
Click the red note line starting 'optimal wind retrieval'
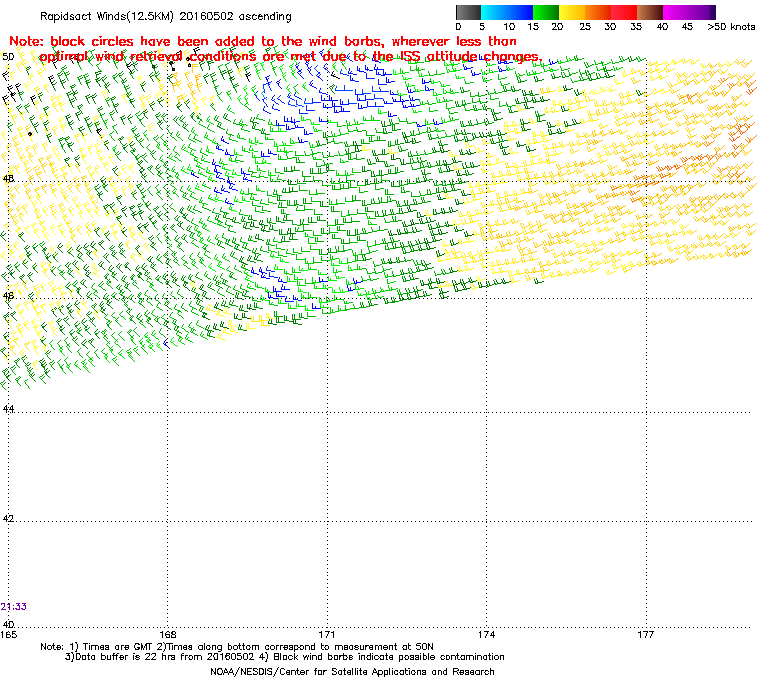290,57
